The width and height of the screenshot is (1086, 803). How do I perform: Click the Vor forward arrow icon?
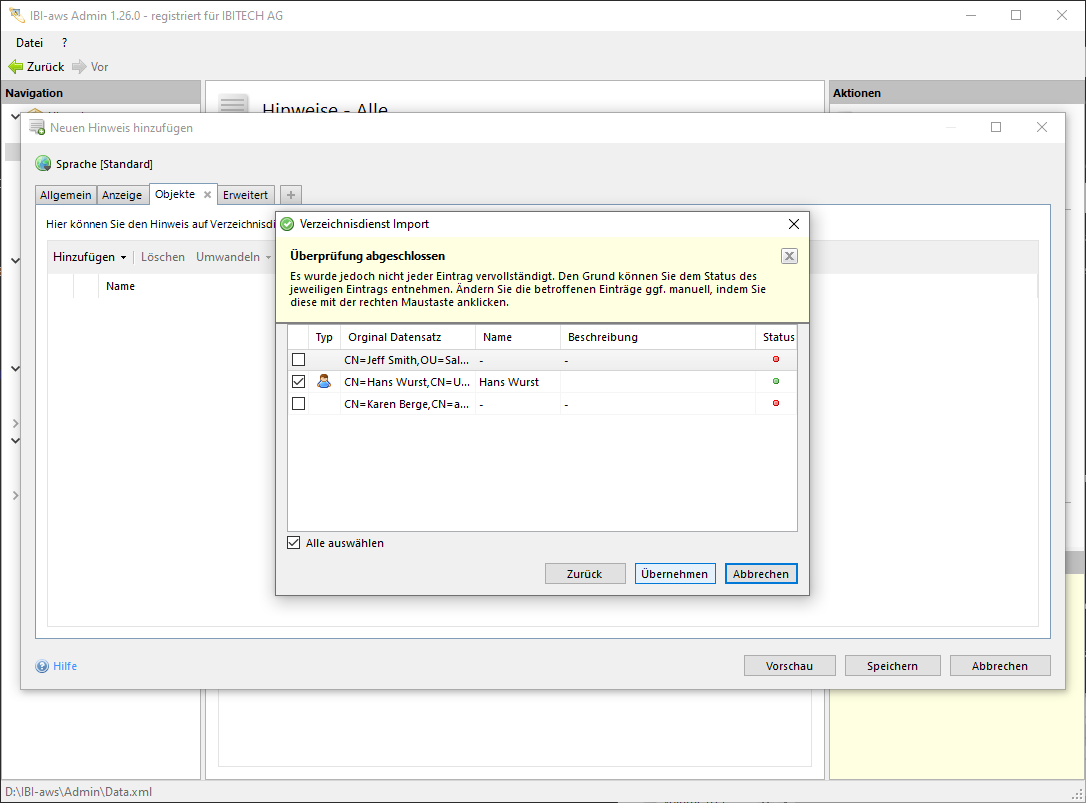point(79,67)
